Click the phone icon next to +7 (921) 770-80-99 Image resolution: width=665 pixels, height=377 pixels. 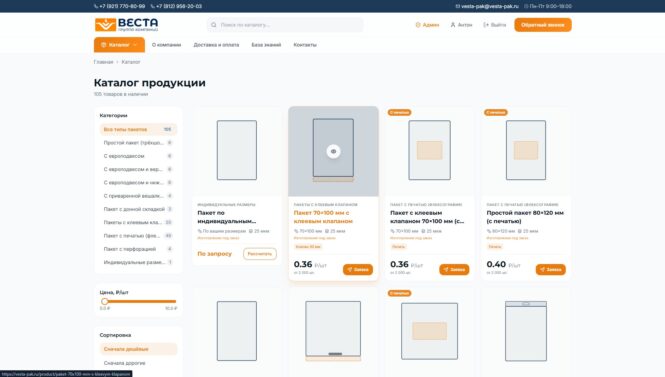[x=96, y=6]
